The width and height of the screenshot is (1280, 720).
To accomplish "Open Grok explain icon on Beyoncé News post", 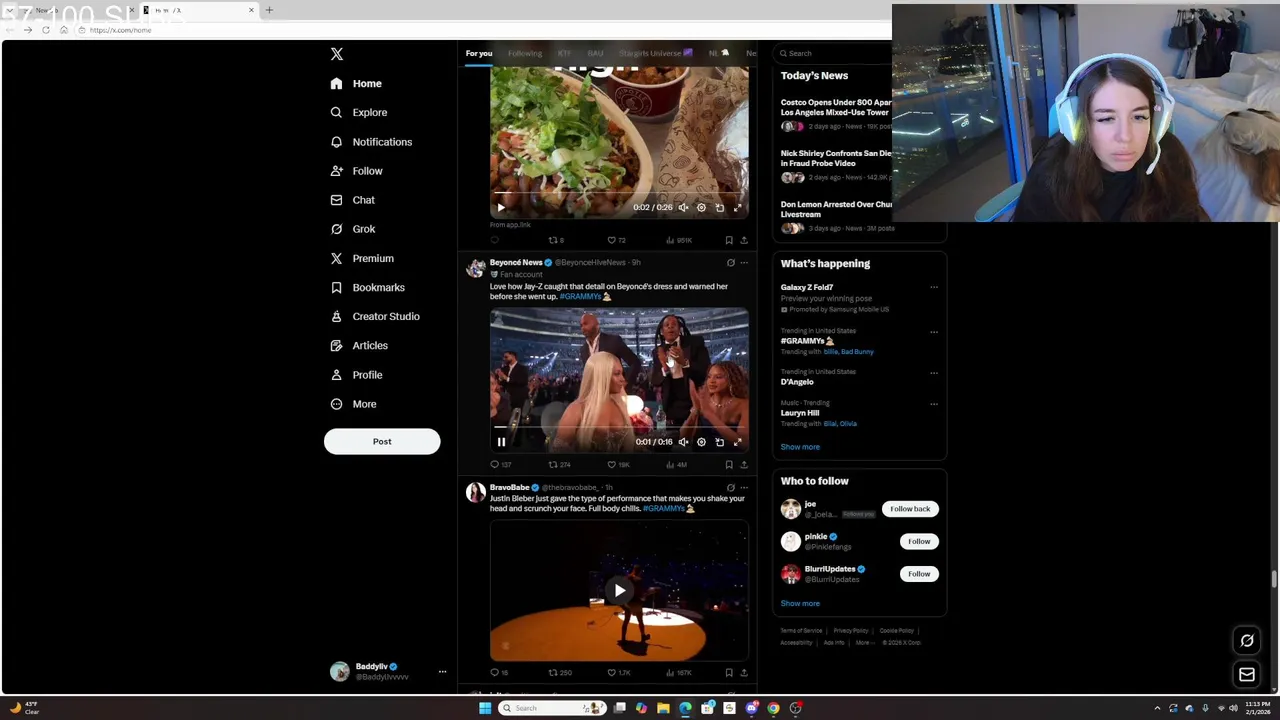I will tap(730, 263).
